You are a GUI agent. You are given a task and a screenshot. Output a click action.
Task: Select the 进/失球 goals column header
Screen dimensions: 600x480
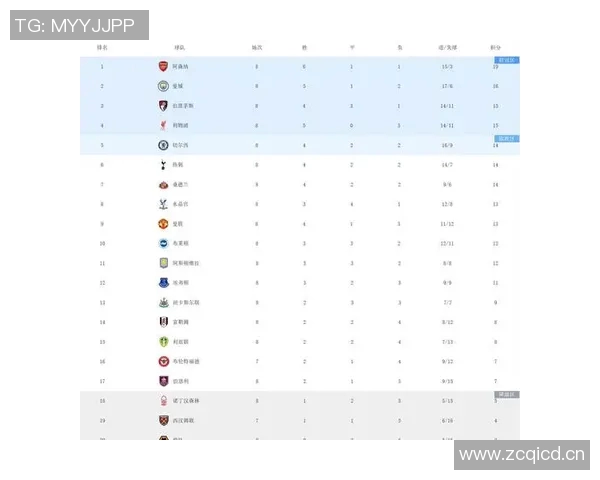pos(447,47)
